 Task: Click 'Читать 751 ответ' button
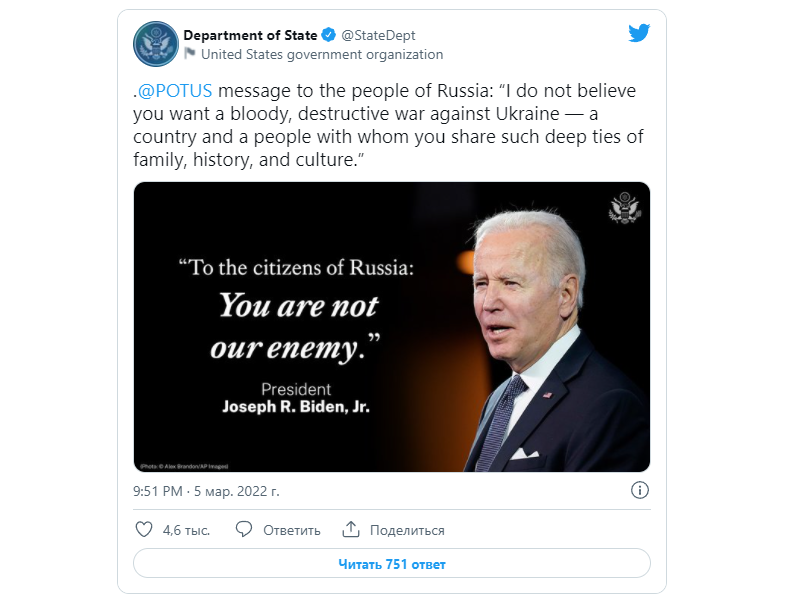click(x=392, y=564)
